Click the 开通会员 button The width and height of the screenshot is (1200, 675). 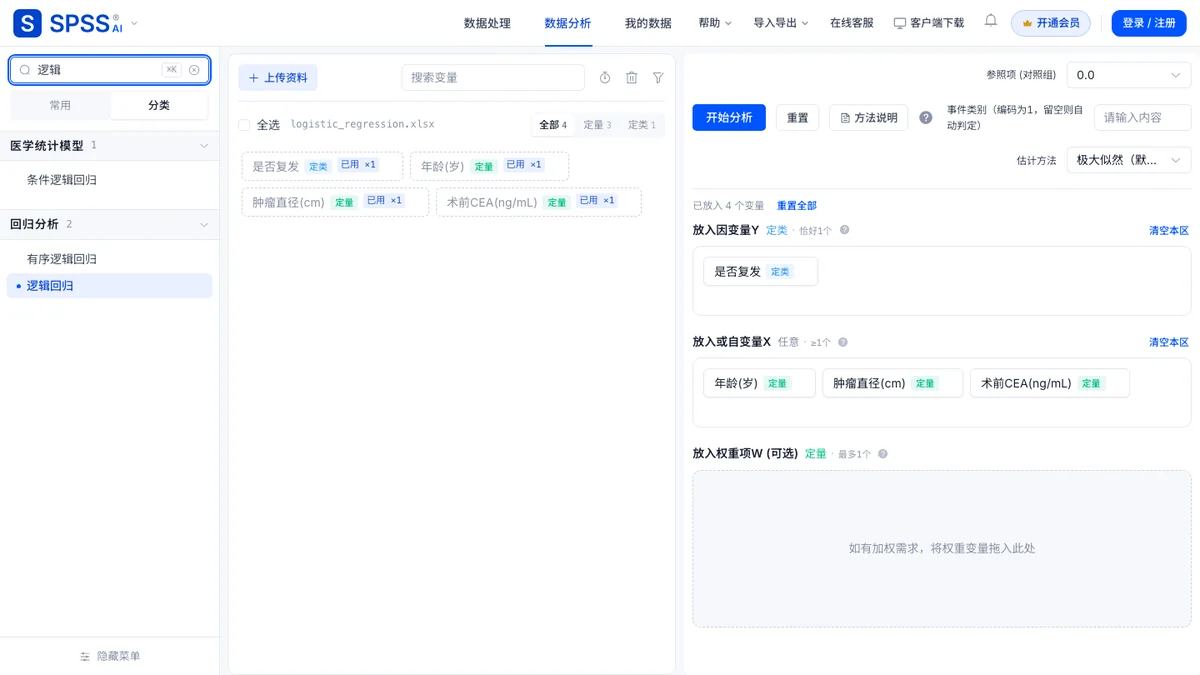click(1051, 23)
